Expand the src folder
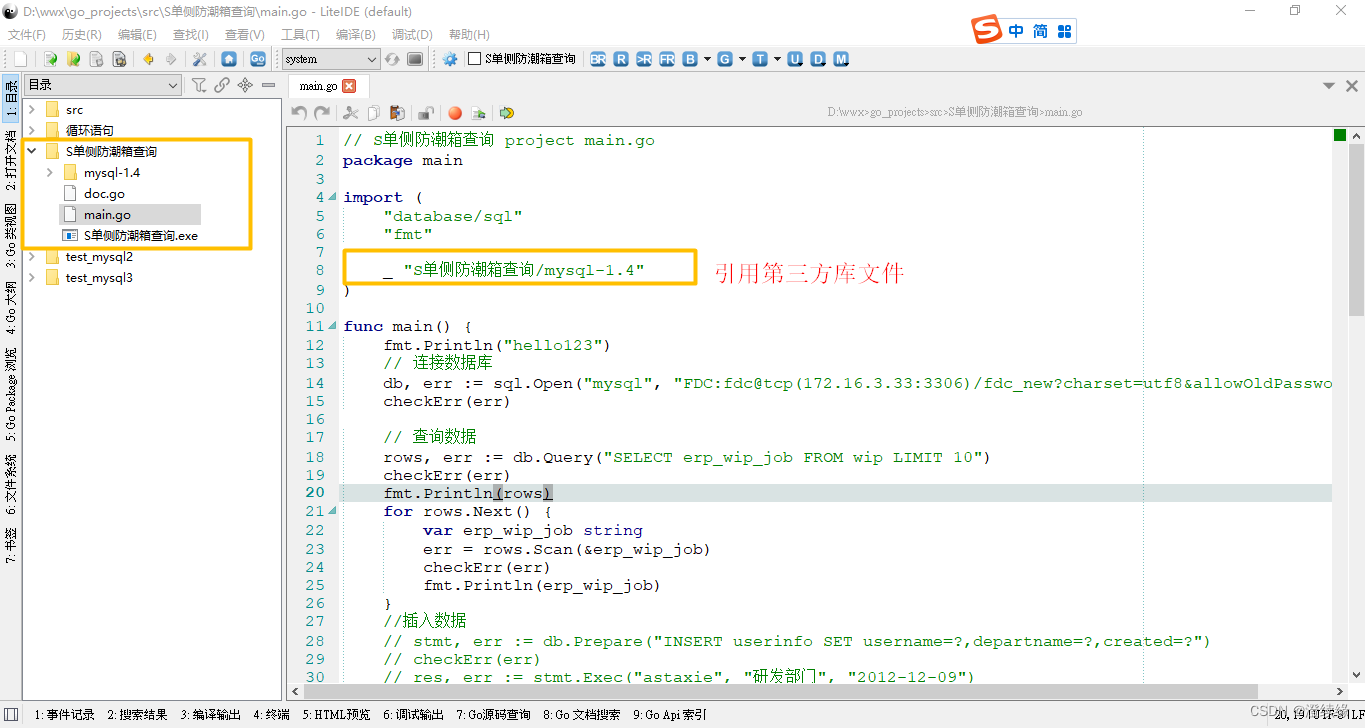The height and width of the screenshot is (728, 1365). pyautogui.click(x=31, y=110)
